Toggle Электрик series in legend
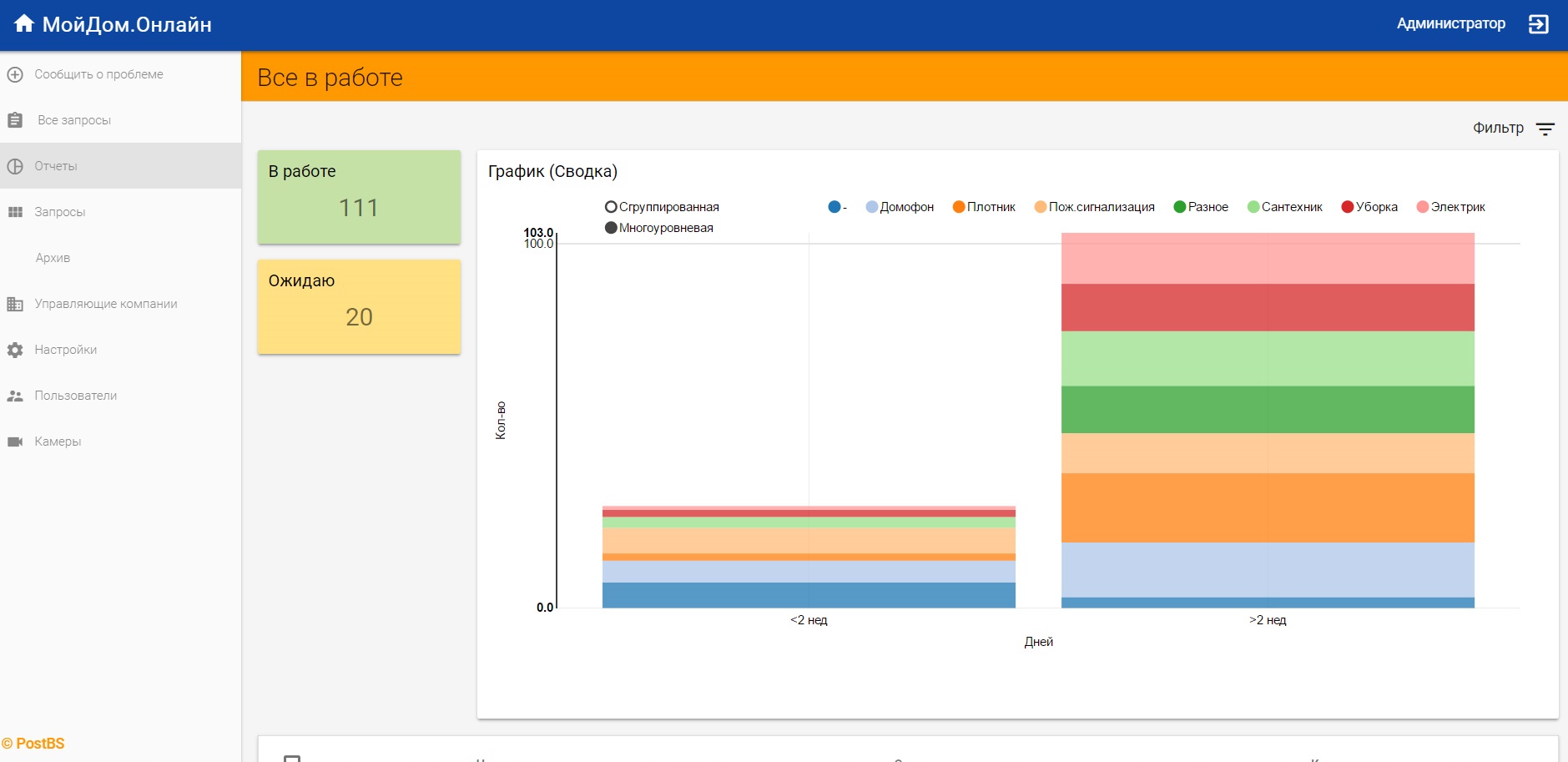This screenshot has width=1568, height=762. coord(1451,207)
